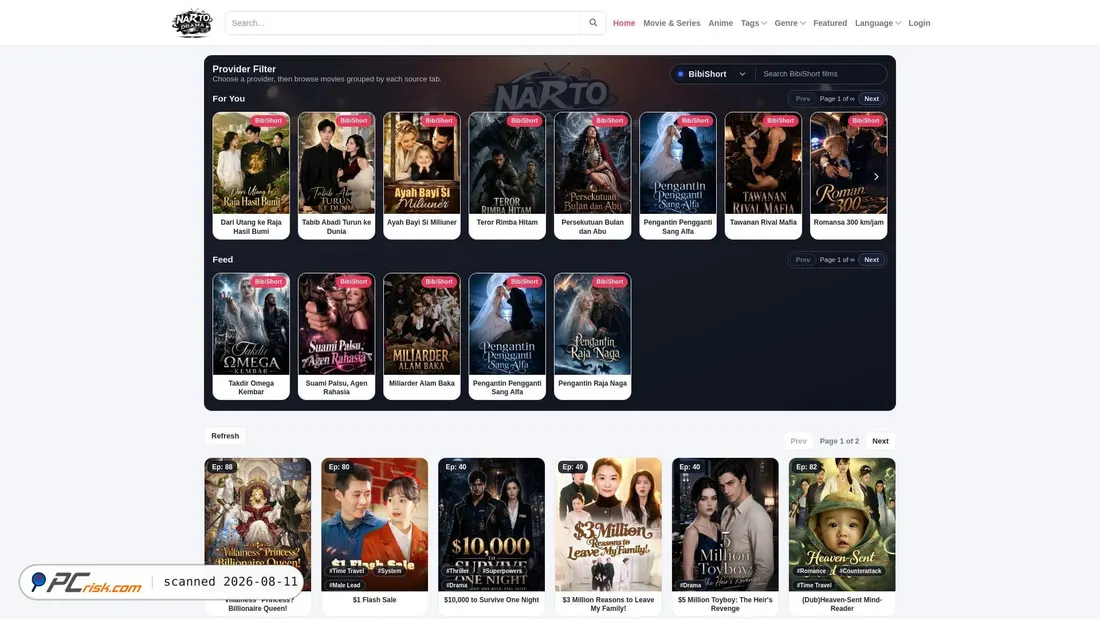Open Tabib Abadi Turun ke Dunia poster
Viewport: 1100px width, 619px height.
pos(337,163)
